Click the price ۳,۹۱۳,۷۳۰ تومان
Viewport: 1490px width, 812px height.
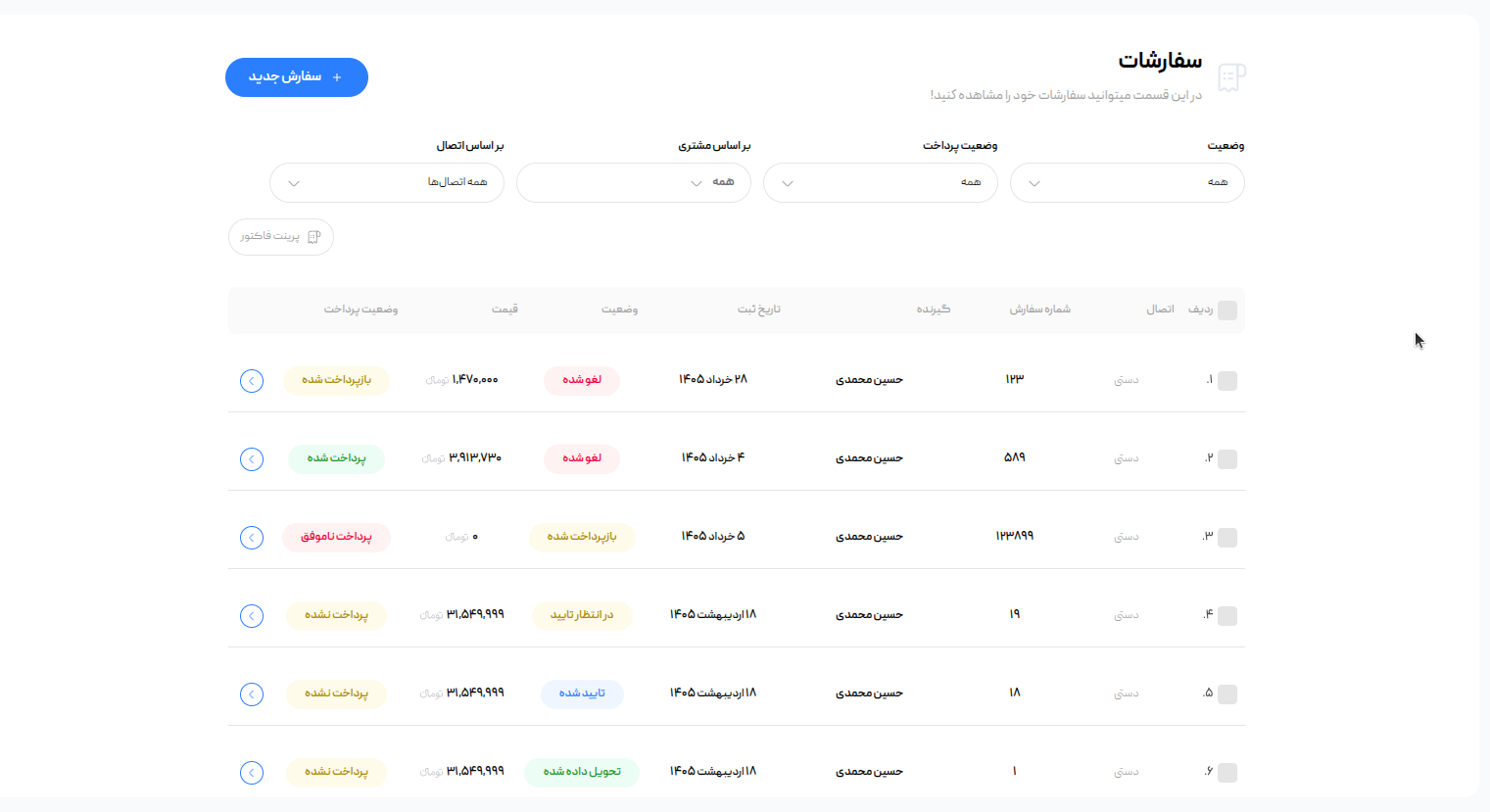[x=461, y=458]
